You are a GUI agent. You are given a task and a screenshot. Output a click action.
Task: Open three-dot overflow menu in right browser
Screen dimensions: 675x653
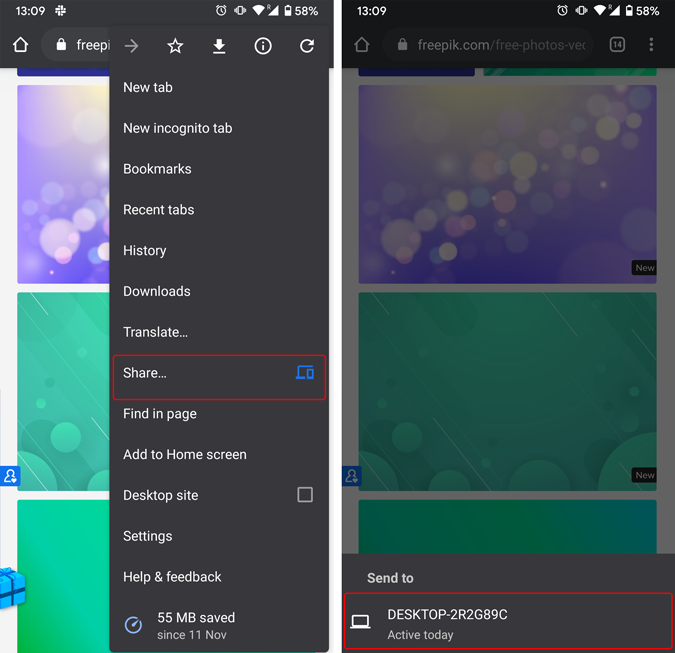point(651,44)
